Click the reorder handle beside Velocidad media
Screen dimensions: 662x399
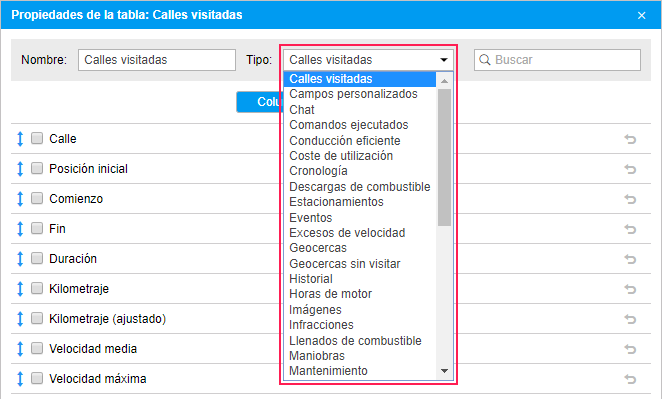(20, 349)
